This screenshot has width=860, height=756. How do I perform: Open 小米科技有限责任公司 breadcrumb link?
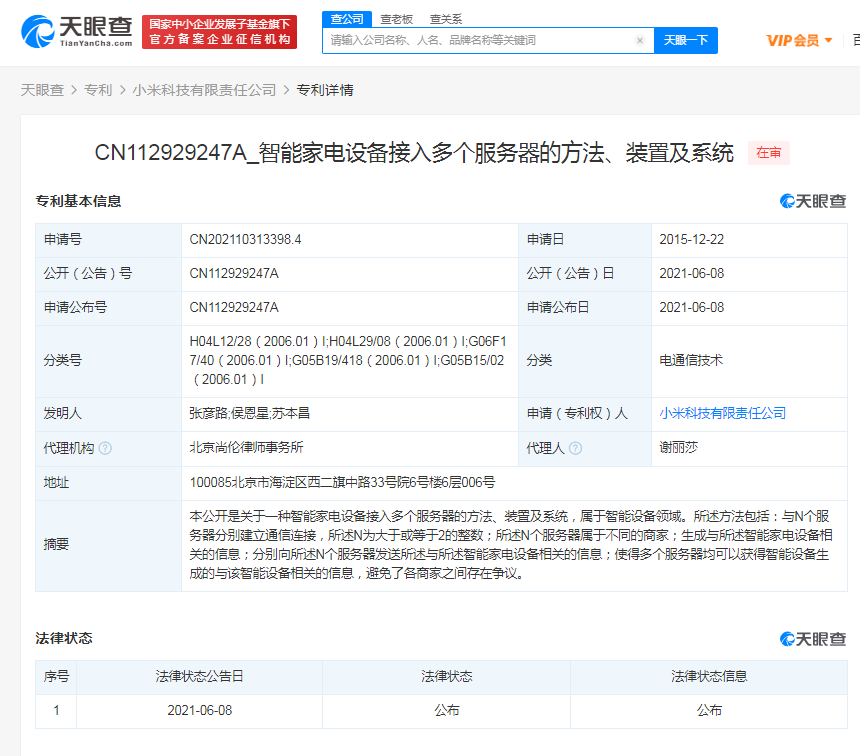click(204, 90)
